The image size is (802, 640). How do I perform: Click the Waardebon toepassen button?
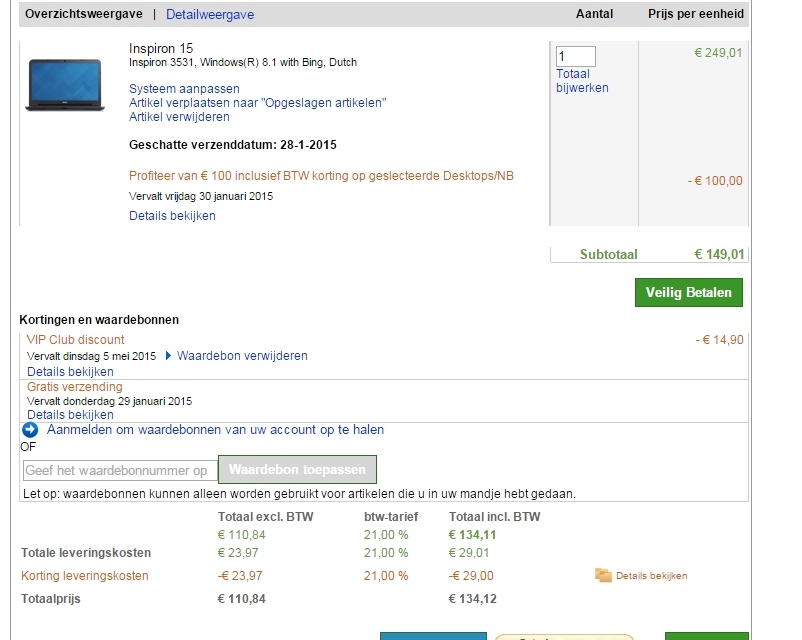(297, 469)
